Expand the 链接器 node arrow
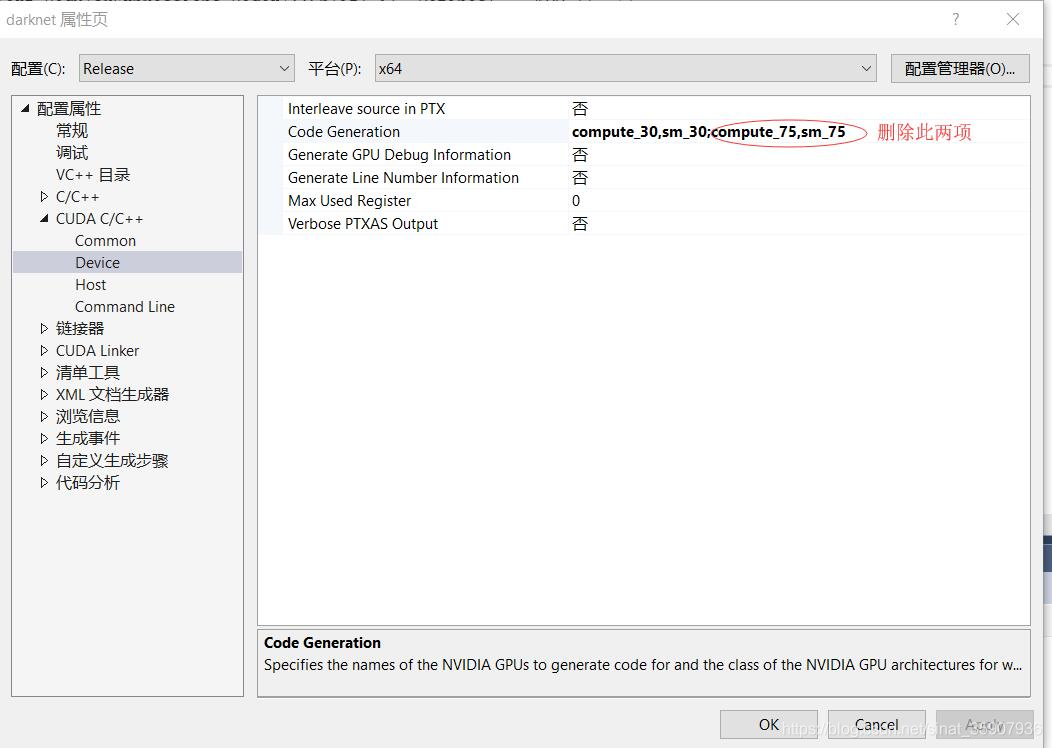This screenshot has width=1052, height=748. click(44, 328)
